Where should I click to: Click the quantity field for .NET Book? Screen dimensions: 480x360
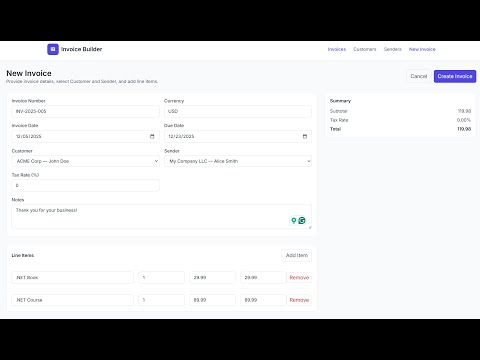[x=161, y=277]
